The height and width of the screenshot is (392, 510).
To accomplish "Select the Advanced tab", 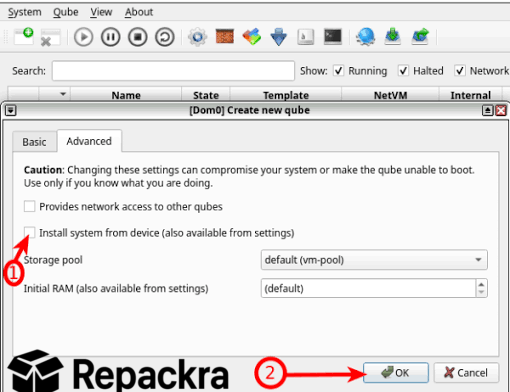I will coord(89,141).
